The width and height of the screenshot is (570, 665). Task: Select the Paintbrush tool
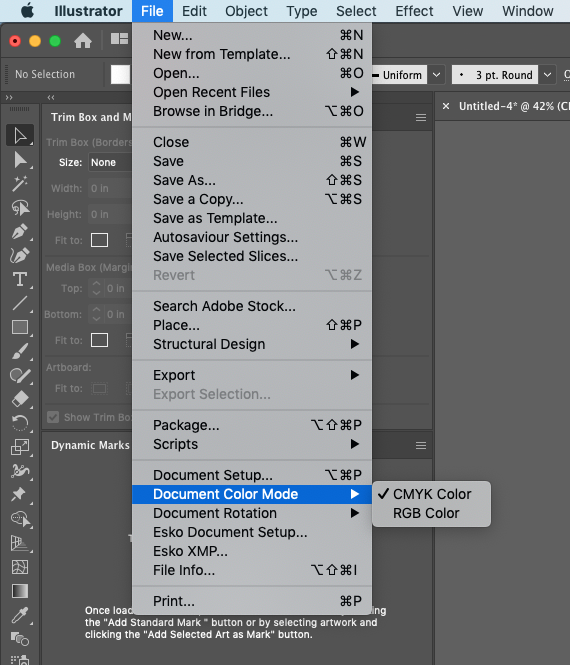coord(20,351)
